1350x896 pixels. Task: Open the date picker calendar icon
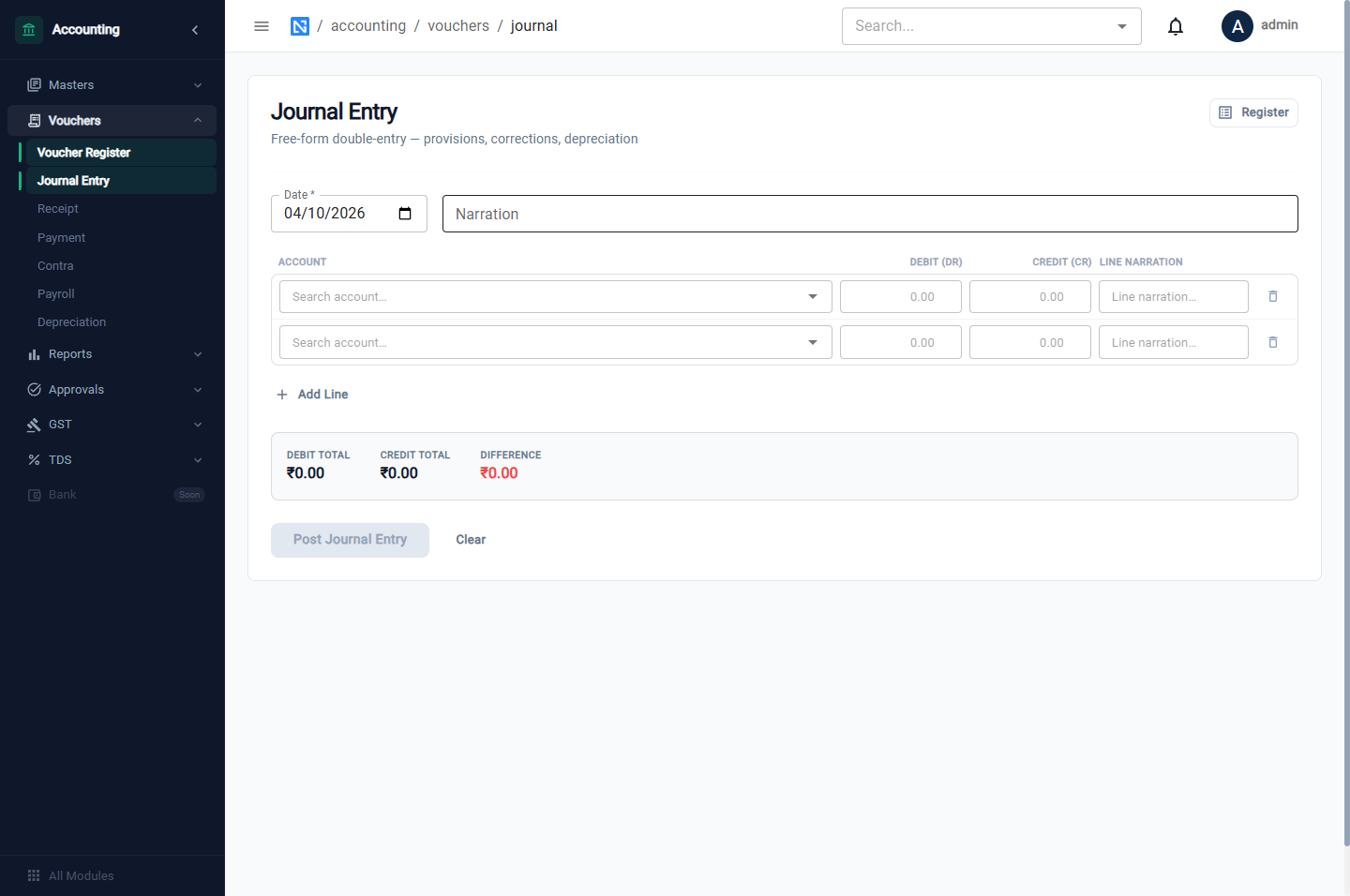click(x=405, y=214)
